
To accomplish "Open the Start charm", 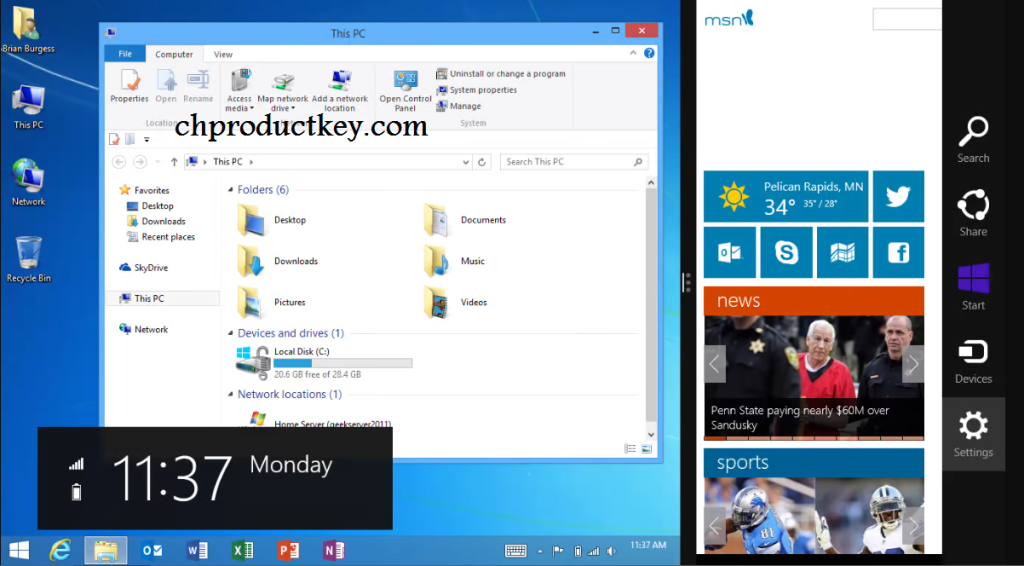I will coord(973,287).
